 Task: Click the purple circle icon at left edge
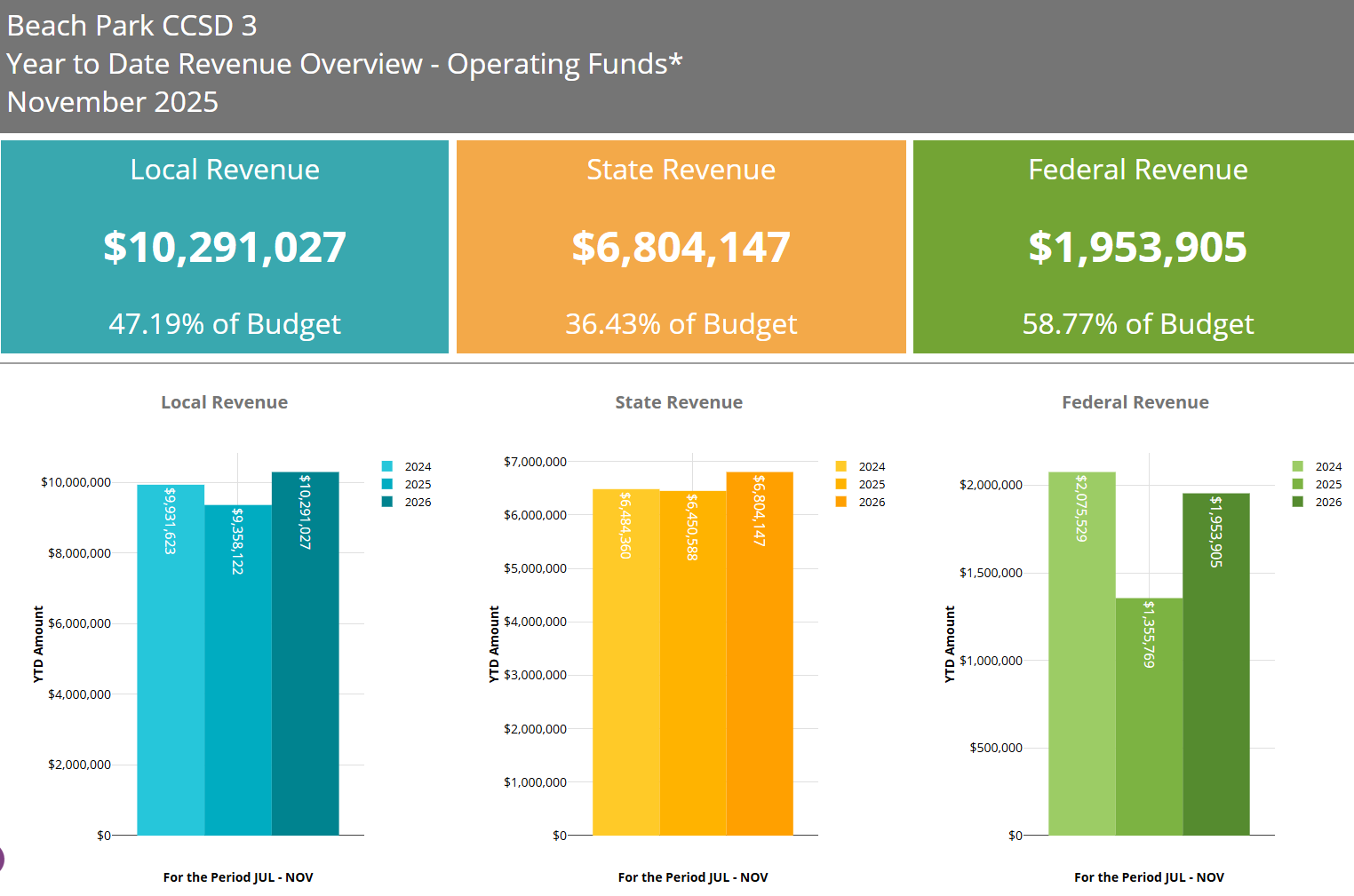pyautogui.click(x=2, y=859)
